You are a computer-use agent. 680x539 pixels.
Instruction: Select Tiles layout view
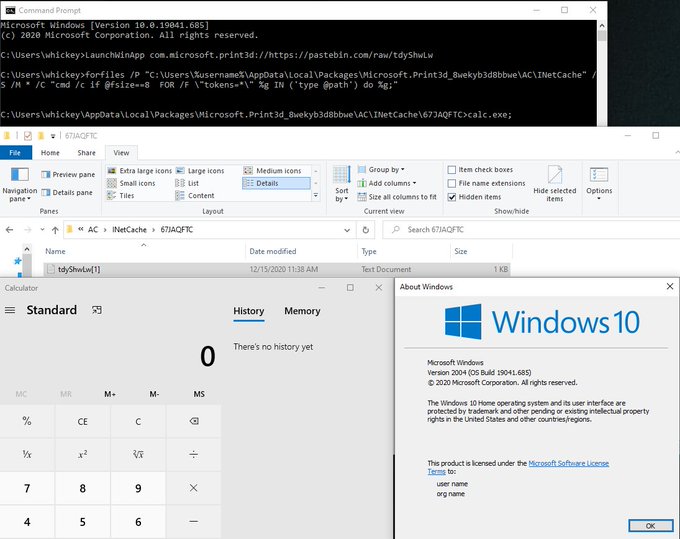[x=121, y=196]
